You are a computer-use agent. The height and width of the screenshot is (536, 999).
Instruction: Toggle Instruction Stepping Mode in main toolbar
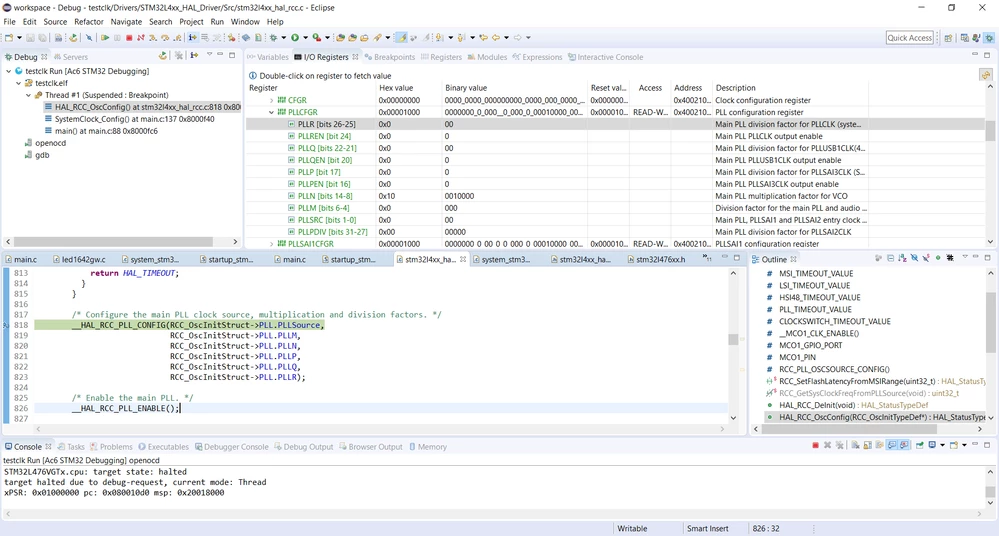(x=193, y=38)
